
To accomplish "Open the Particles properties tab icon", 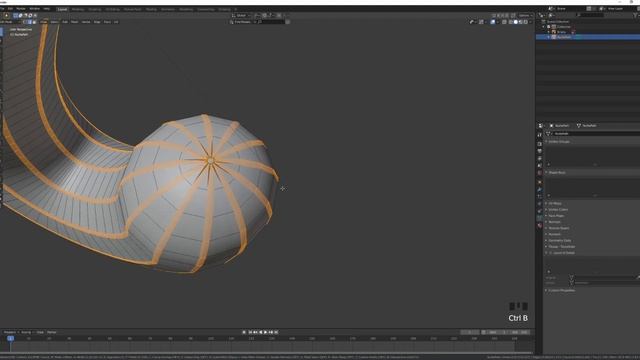I will tap(540, 196).
